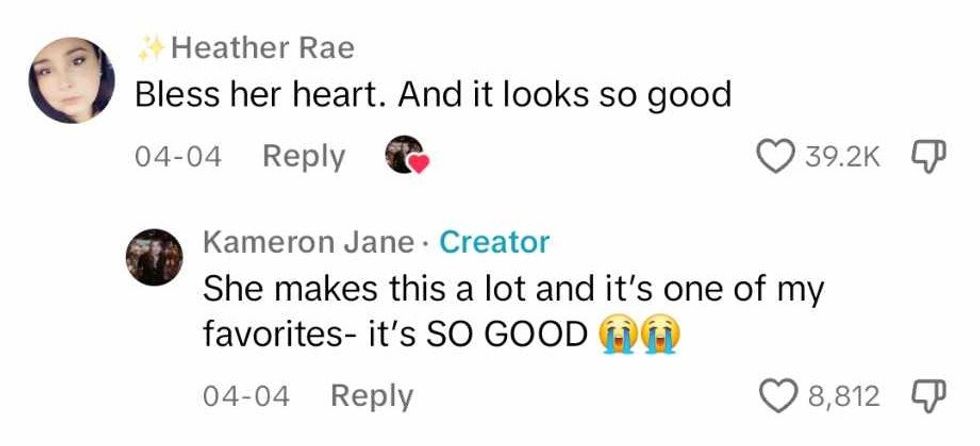Like Kameron Jane's reply with the heart icon
Screen dimensions: 980x446
(777, 397)
